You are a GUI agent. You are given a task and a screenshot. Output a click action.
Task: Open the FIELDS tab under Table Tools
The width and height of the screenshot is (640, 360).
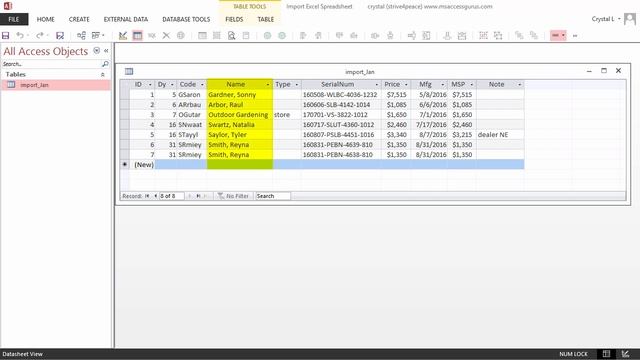(234, 19)
